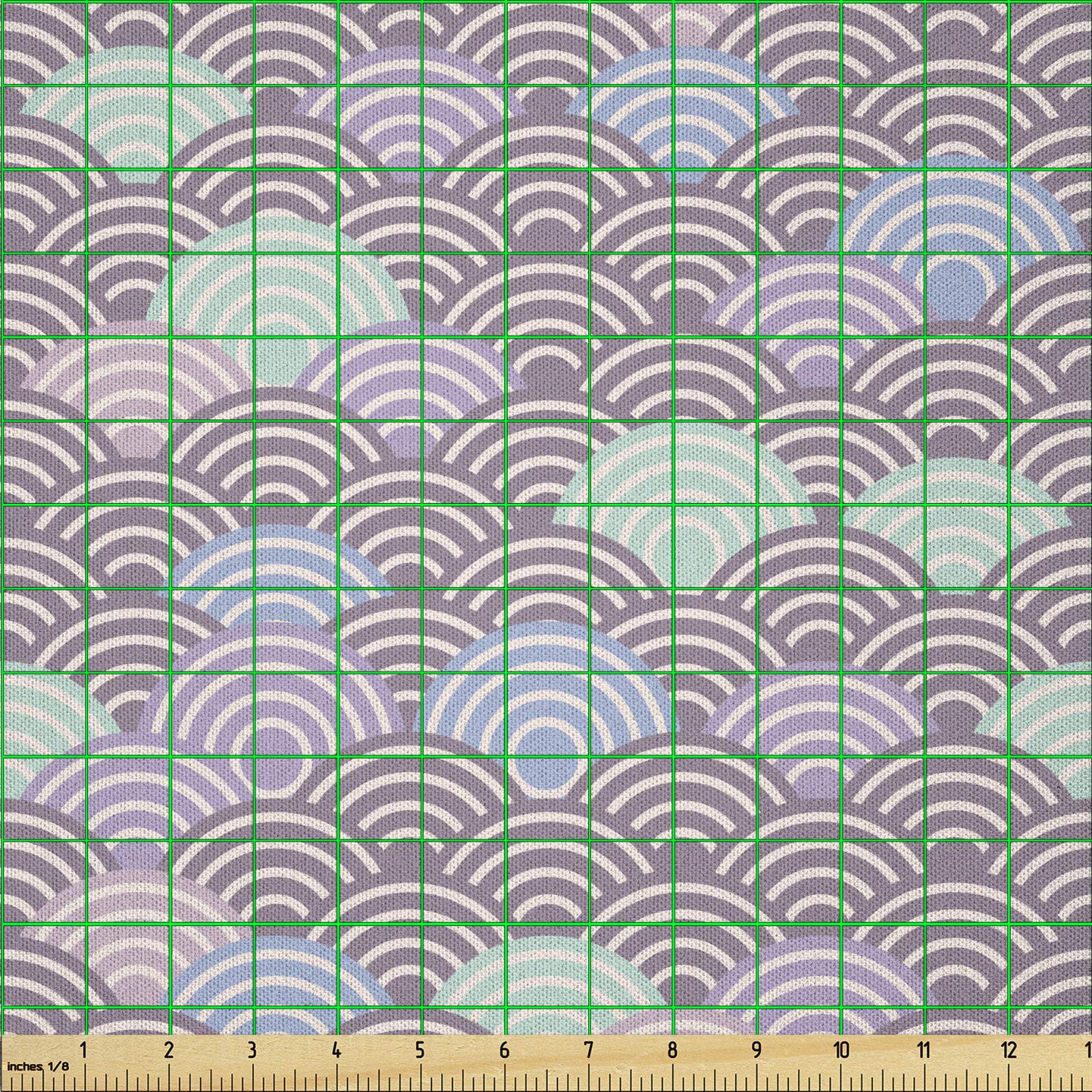Image resolution: width=1092 pixels, height=1092 pixels.
Task: Click the number 9 on the ruler
Action: tap(756, 1050)
